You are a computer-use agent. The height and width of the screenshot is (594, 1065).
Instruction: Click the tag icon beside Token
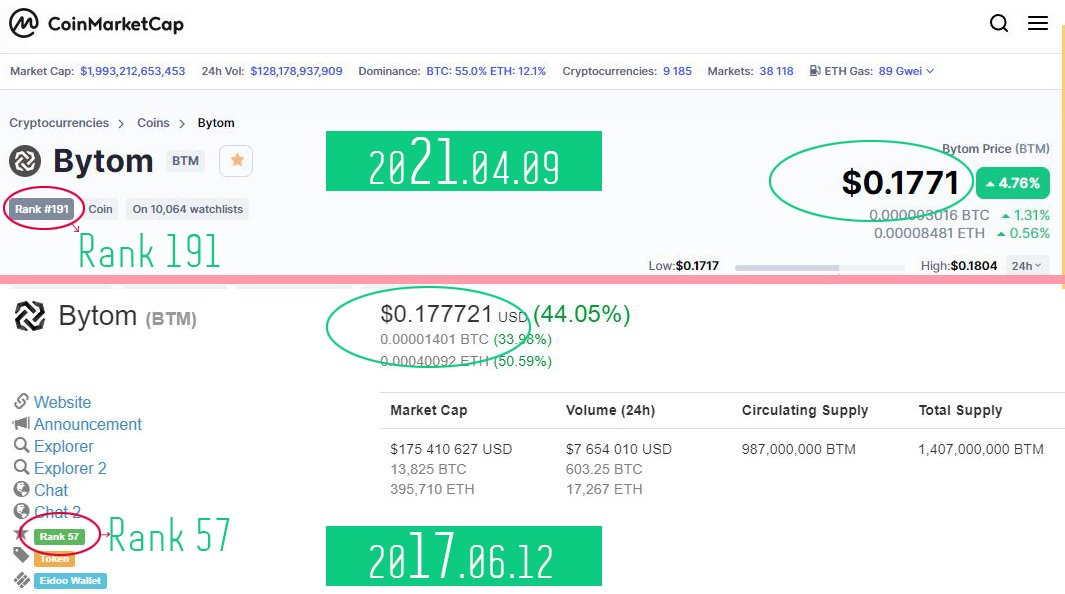click(x=21, y=556)
